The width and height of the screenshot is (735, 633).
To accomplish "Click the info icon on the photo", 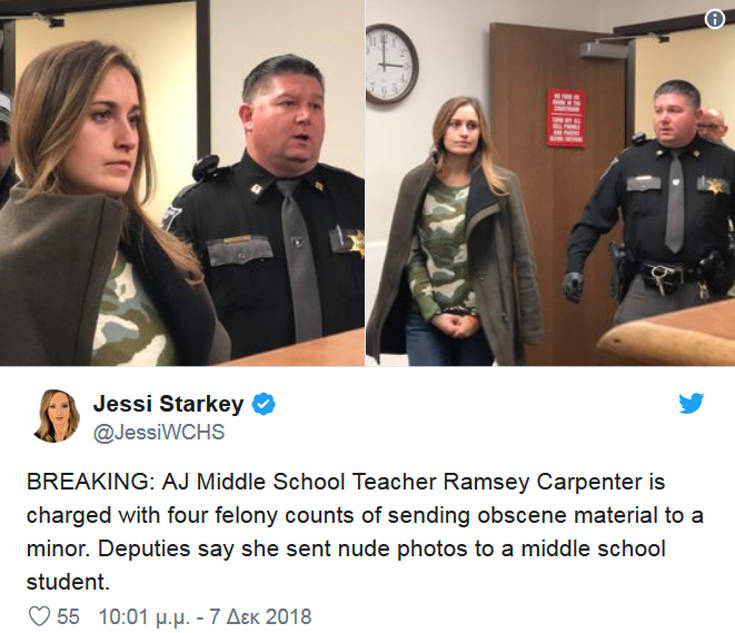I will [714, 19].
